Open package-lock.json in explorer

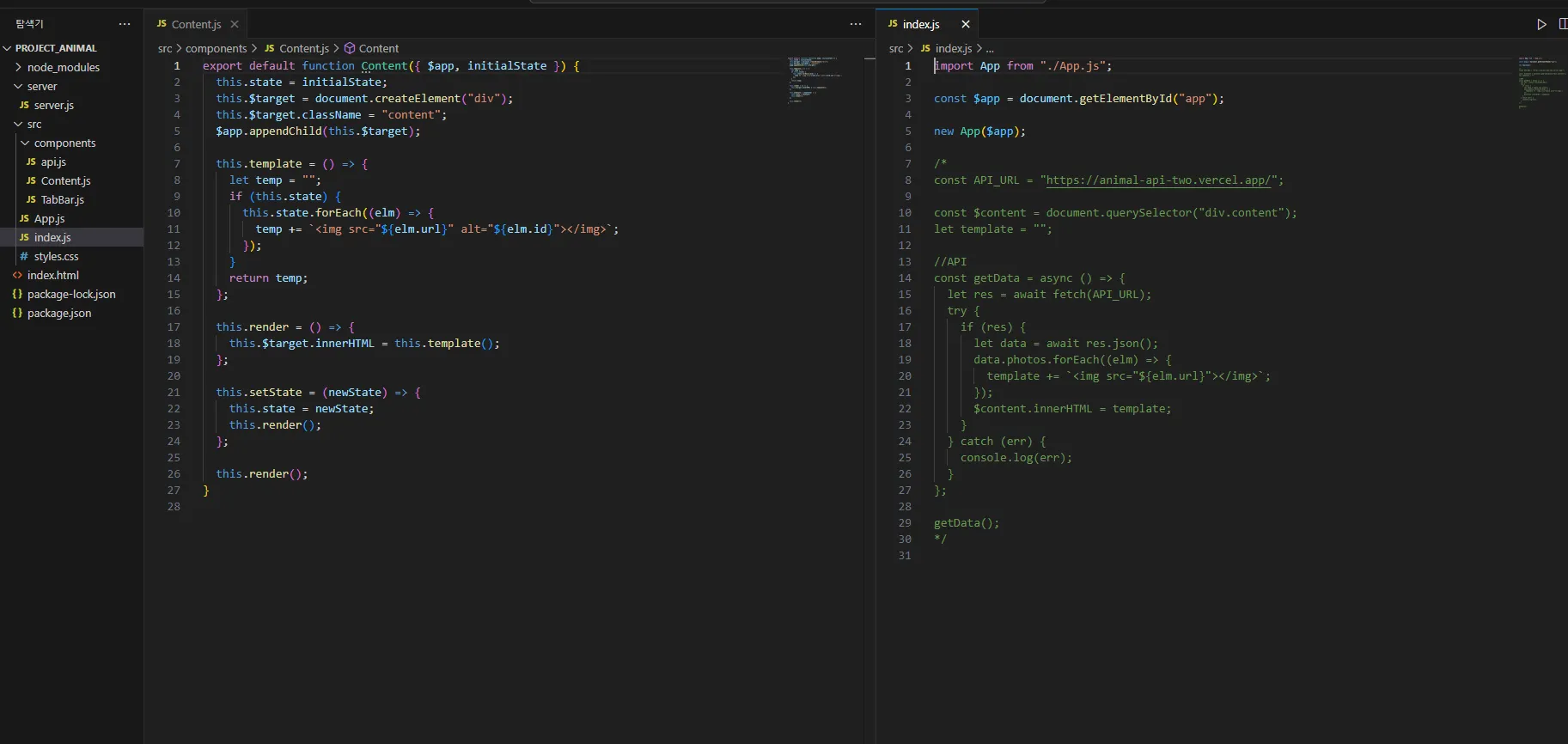coord(71,294)
